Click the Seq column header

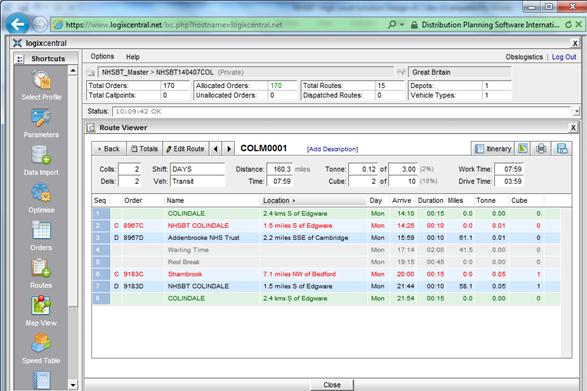(x=100, y=200)
